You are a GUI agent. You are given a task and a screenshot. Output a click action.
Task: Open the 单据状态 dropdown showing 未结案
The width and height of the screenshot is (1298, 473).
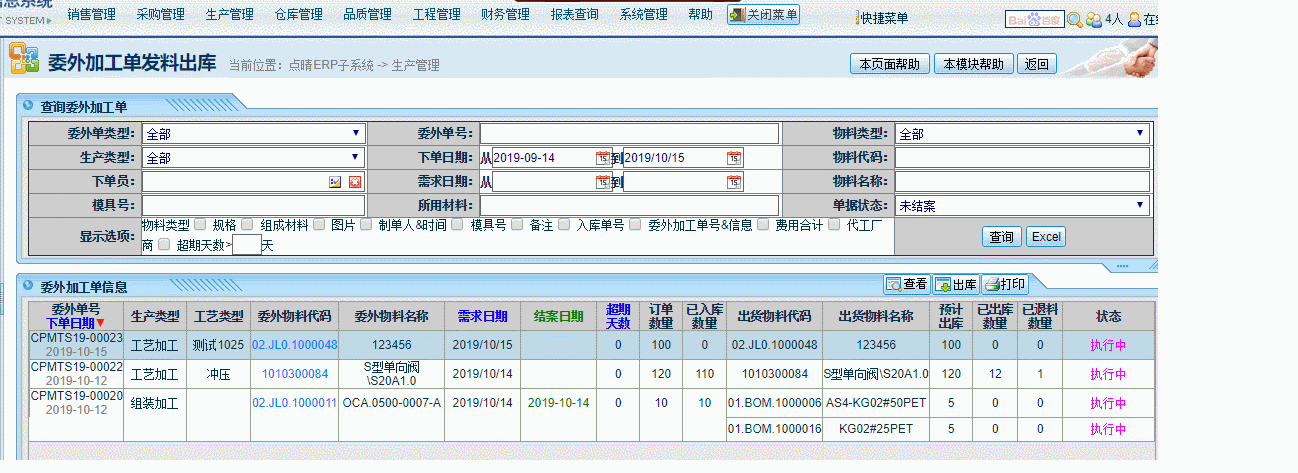tap(1021, 206)
